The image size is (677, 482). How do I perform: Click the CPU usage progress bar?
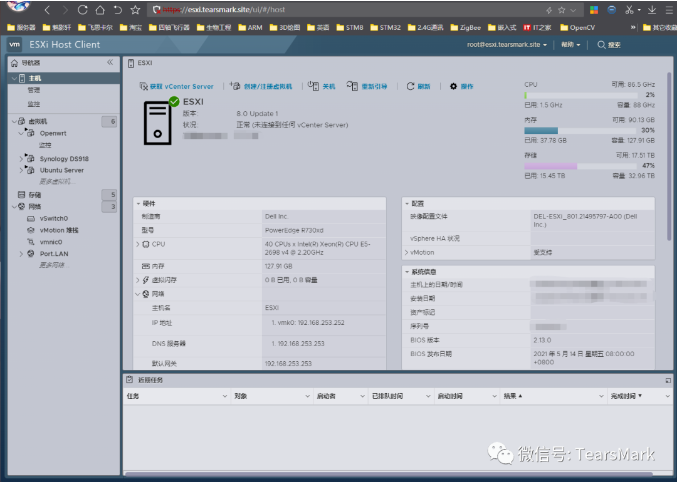point(581,95)
